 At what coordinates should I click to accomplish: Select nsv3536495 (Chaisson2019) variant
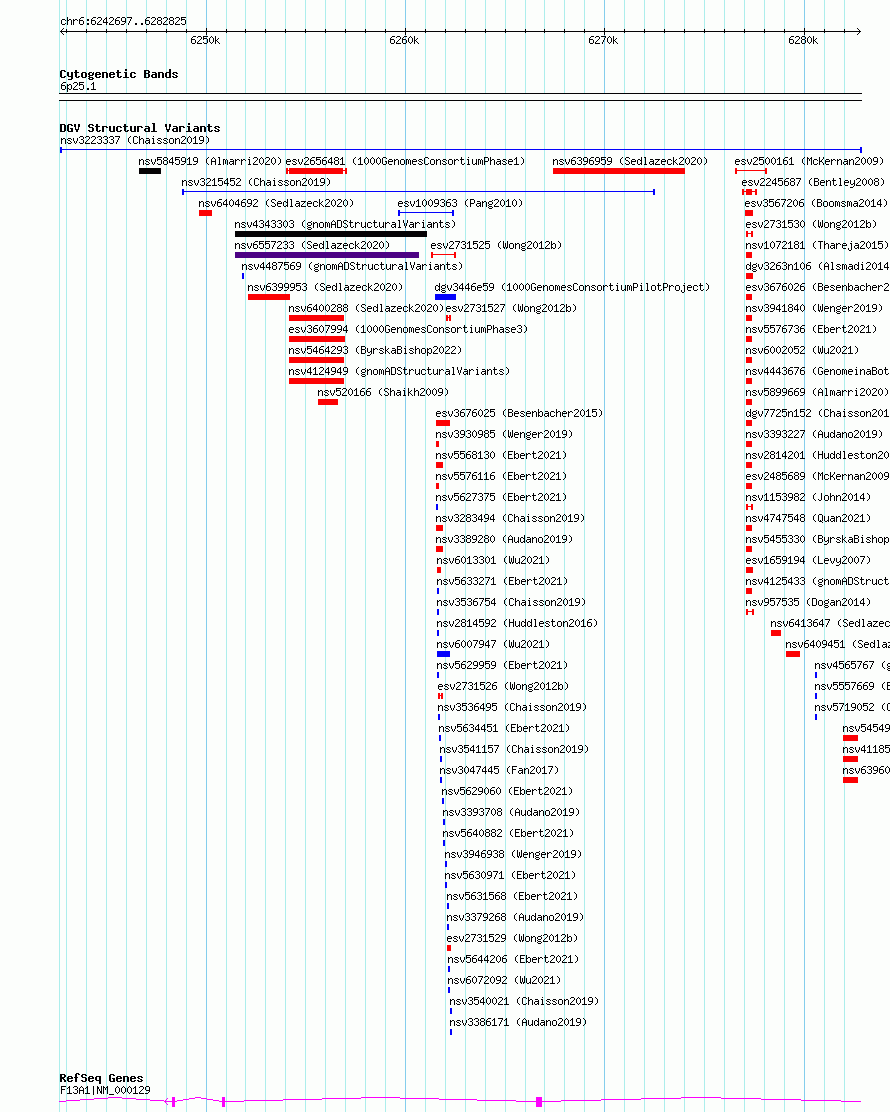(512, 707)
